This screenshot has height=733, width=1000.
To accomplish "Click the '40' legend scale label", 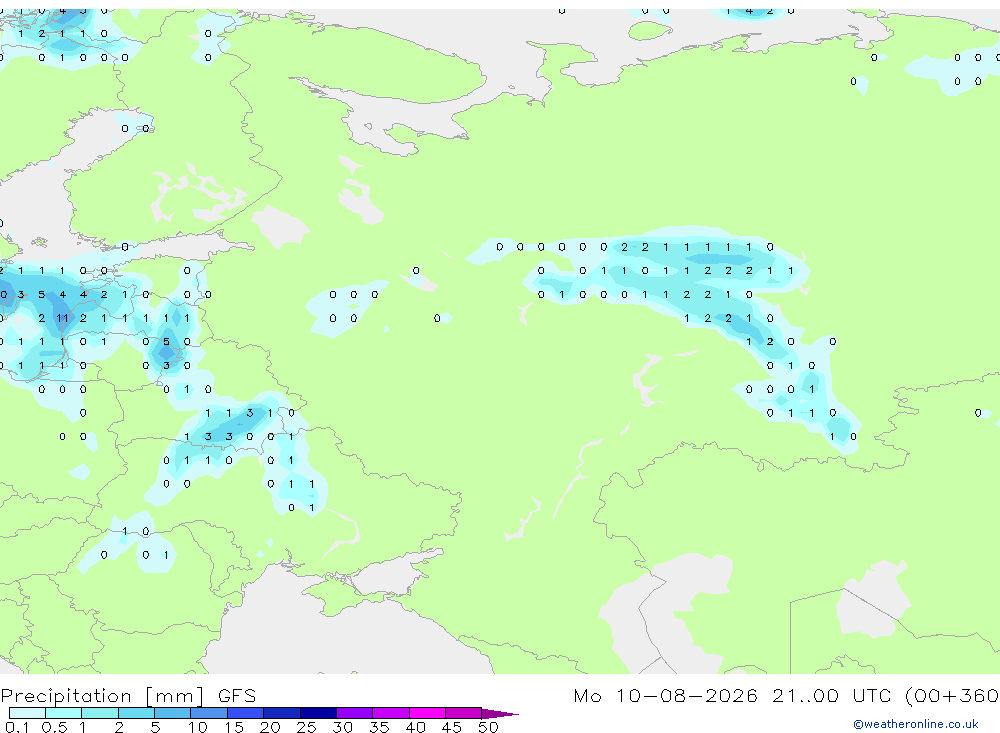I will click(416, 727).
